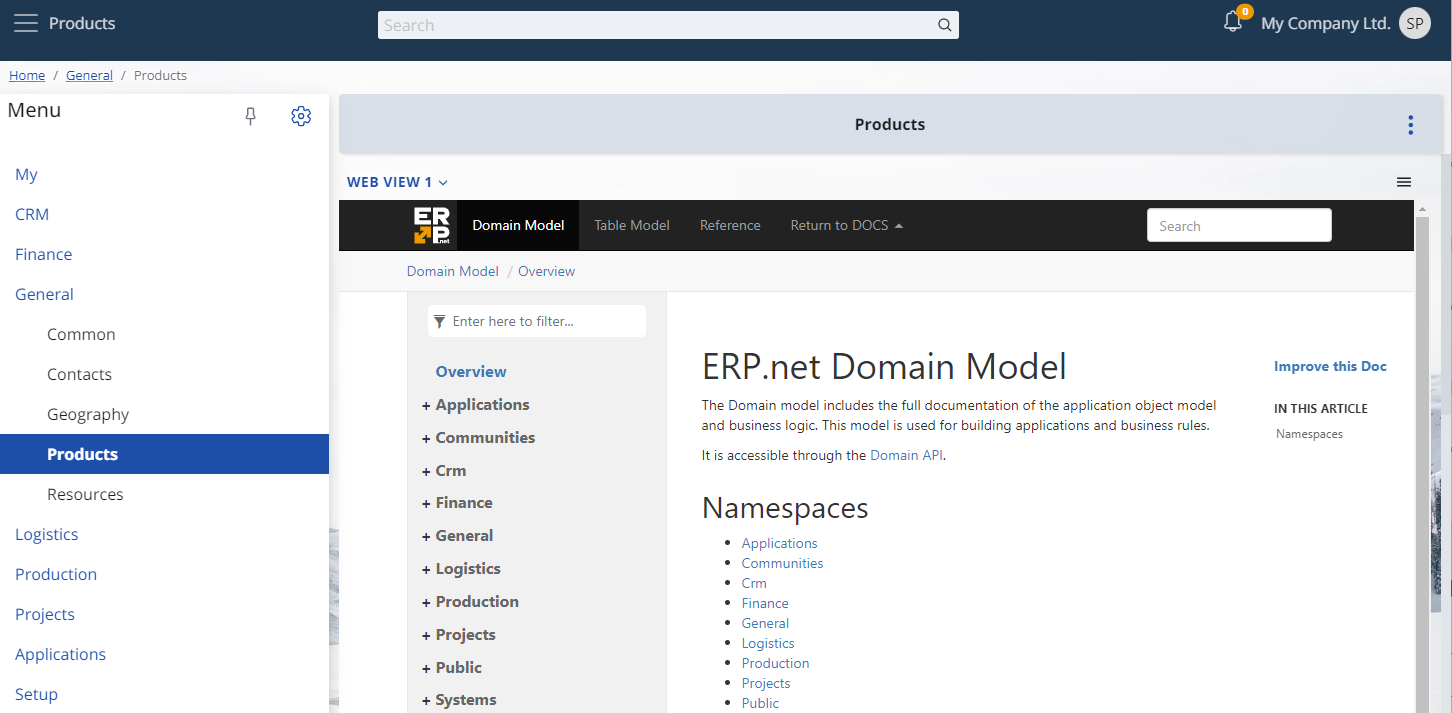Select Table Model tab

pyautogui.click(x=632, y=225)
